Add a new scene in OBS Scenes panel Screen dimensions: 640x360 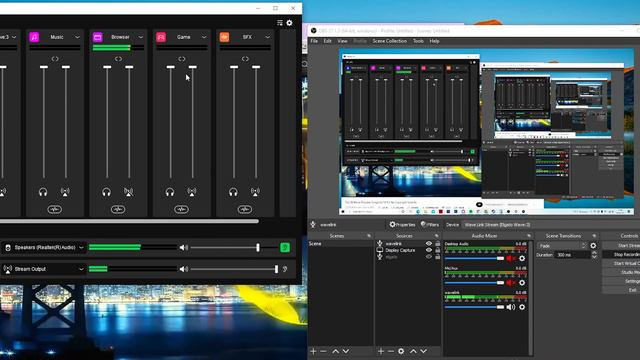tap(313, 351)
